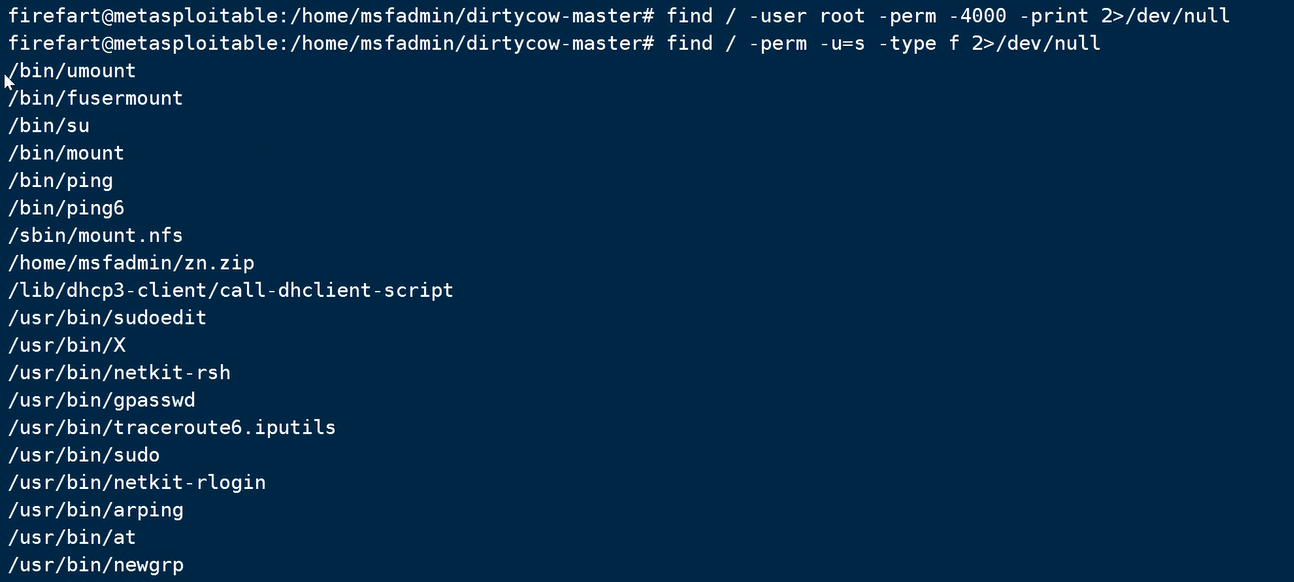Click the call-dhclient-script path line
Viewport: 1294px width, 582px height.
(x=230, y=290)
